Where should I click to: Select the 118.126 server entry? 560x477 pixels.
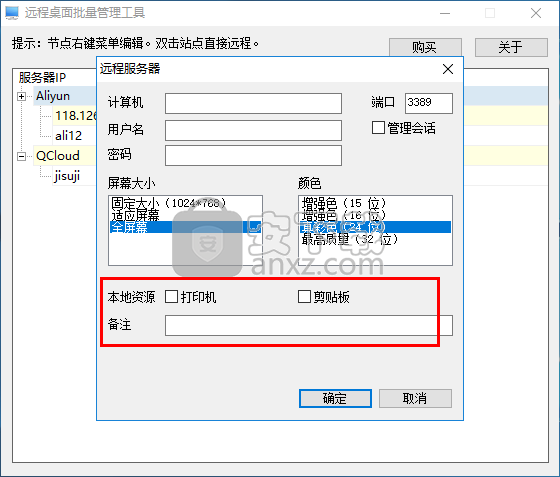[x=75, y=116]
